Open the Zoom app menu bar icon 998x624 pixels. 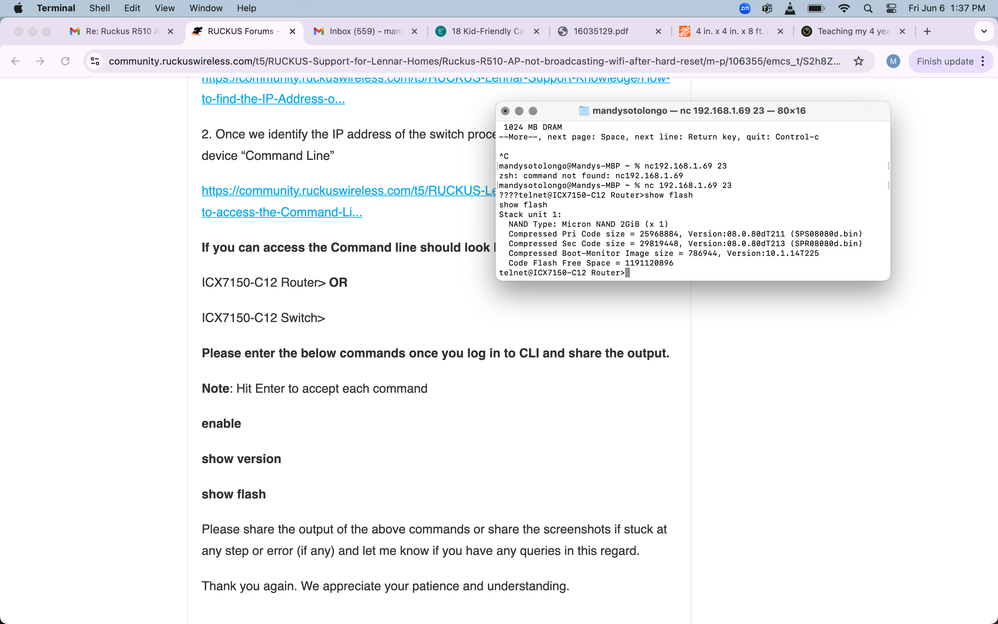pos(744,8)
